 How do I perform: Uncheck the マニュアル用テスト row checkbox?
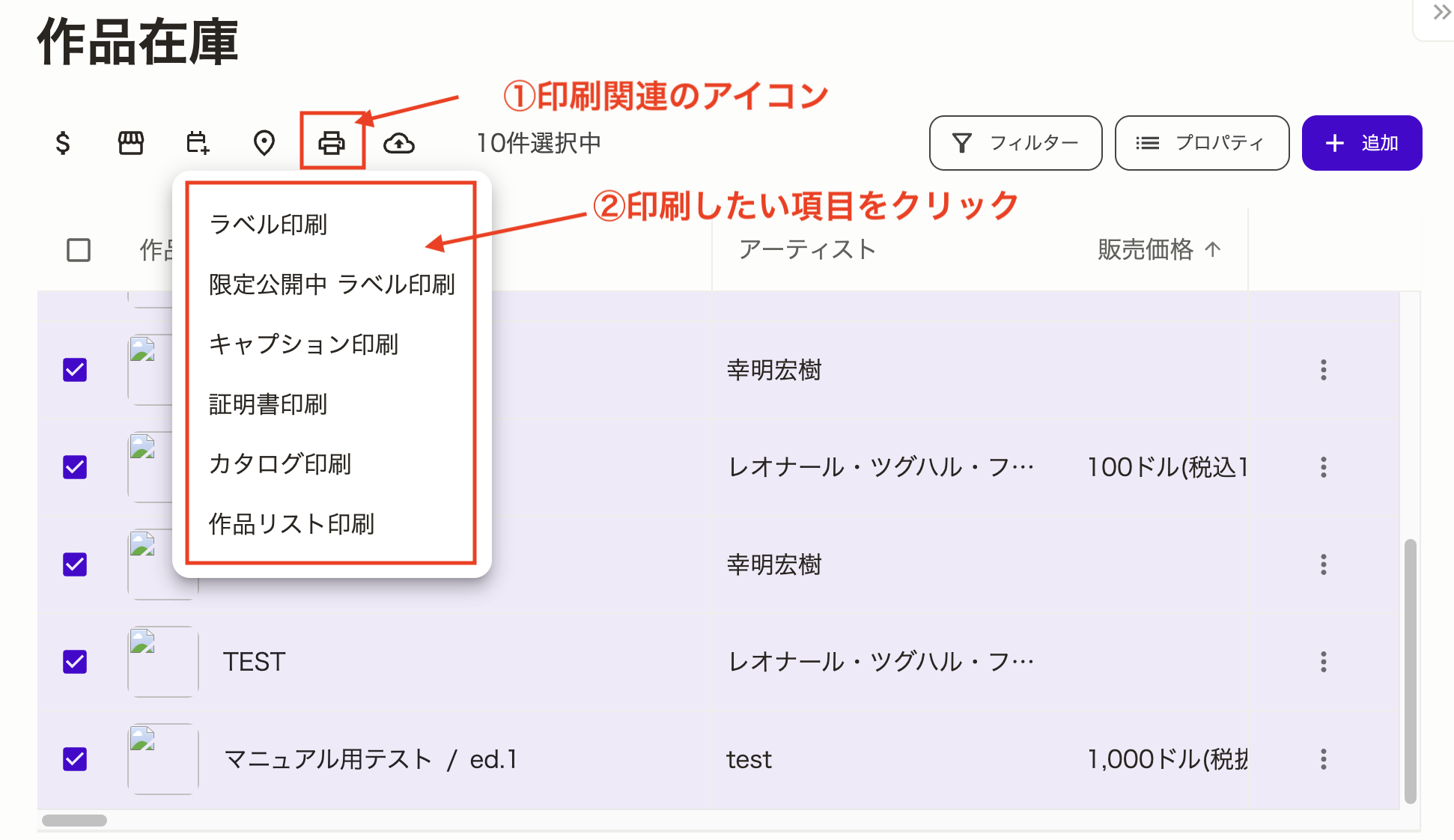[x=74, y=759]
